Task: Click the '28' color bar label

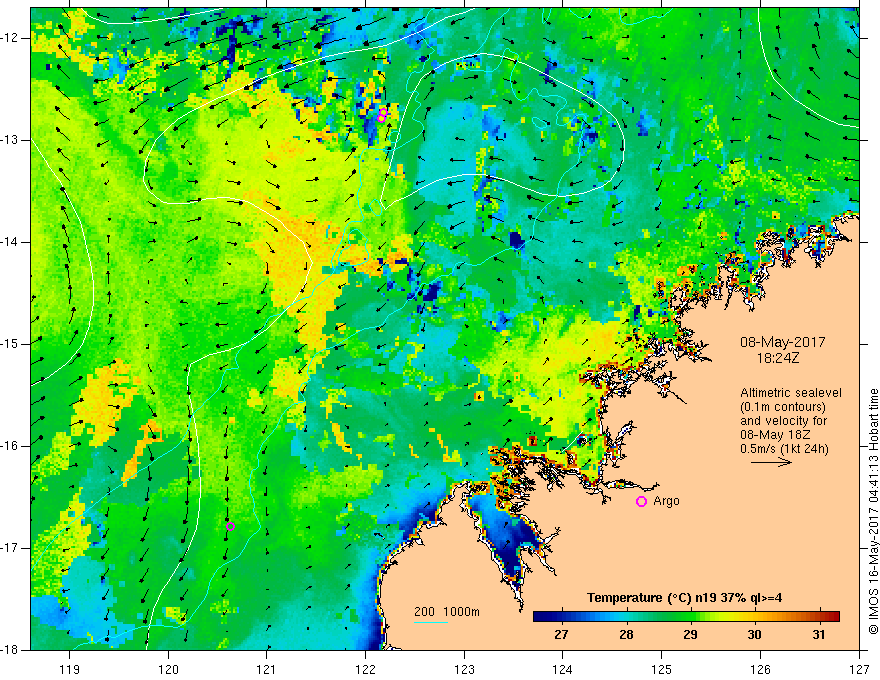Action: coord(626,635)
